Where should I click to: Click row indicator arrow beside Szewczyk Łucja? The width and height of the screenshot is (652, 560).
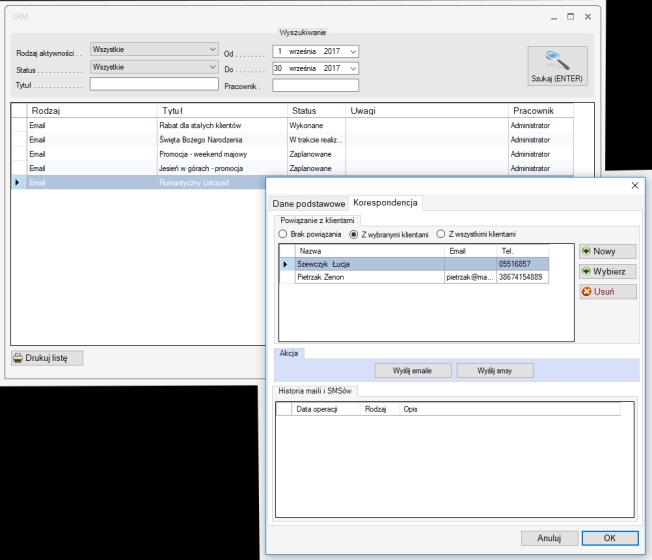[286, 264]
